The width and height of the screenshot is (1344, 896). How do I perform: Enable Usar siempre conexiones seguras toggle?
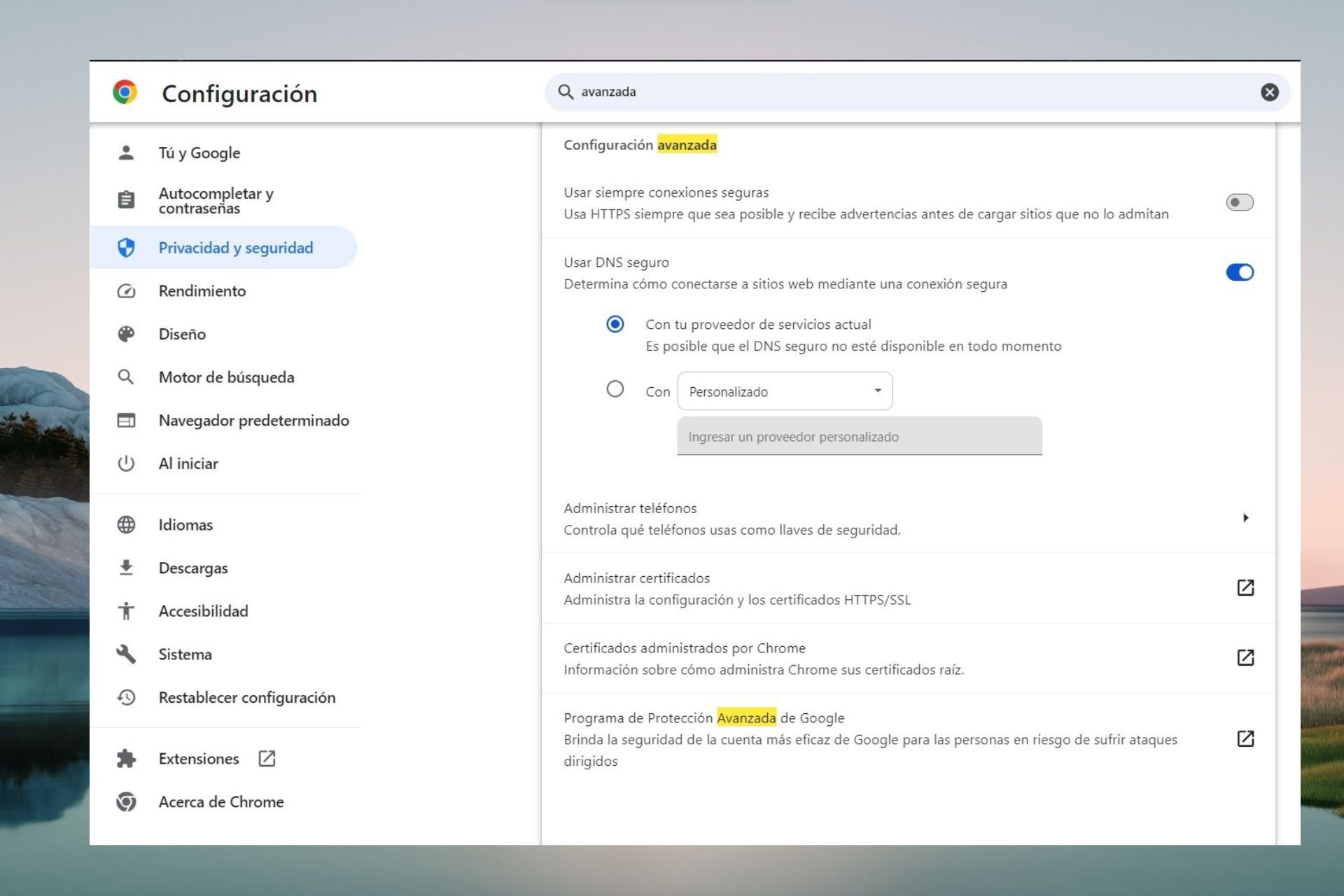(1240, 202)
